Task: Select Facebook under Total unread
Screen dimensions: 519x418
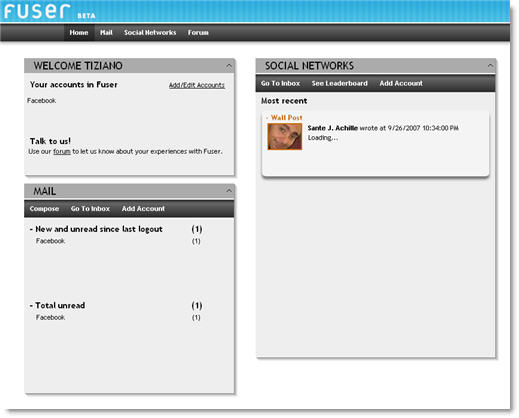Action: [x=50, y=318]
